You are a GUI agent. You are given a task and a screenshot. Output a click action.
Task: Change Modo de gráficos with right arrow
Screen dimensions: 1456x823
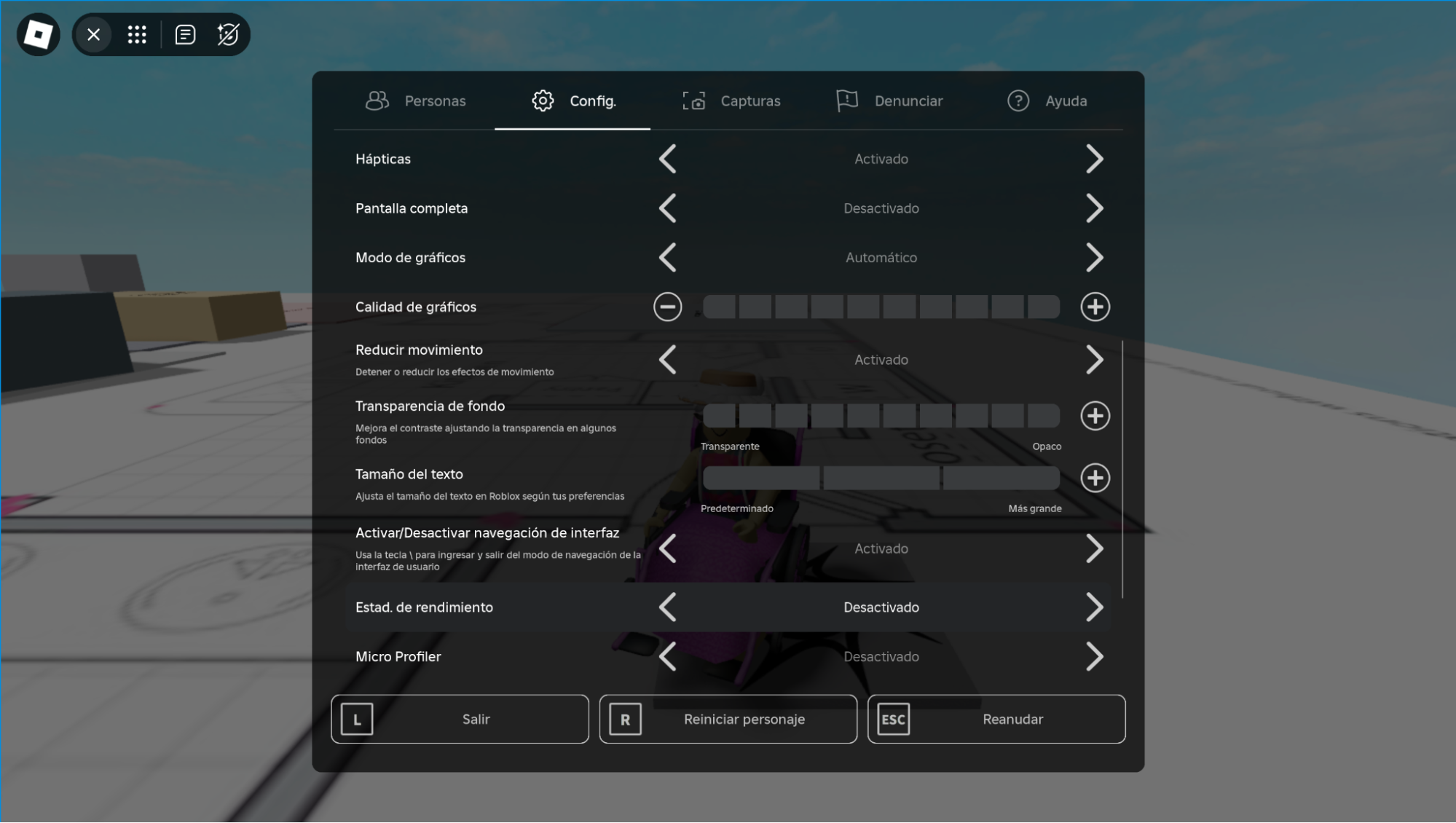1095,257
